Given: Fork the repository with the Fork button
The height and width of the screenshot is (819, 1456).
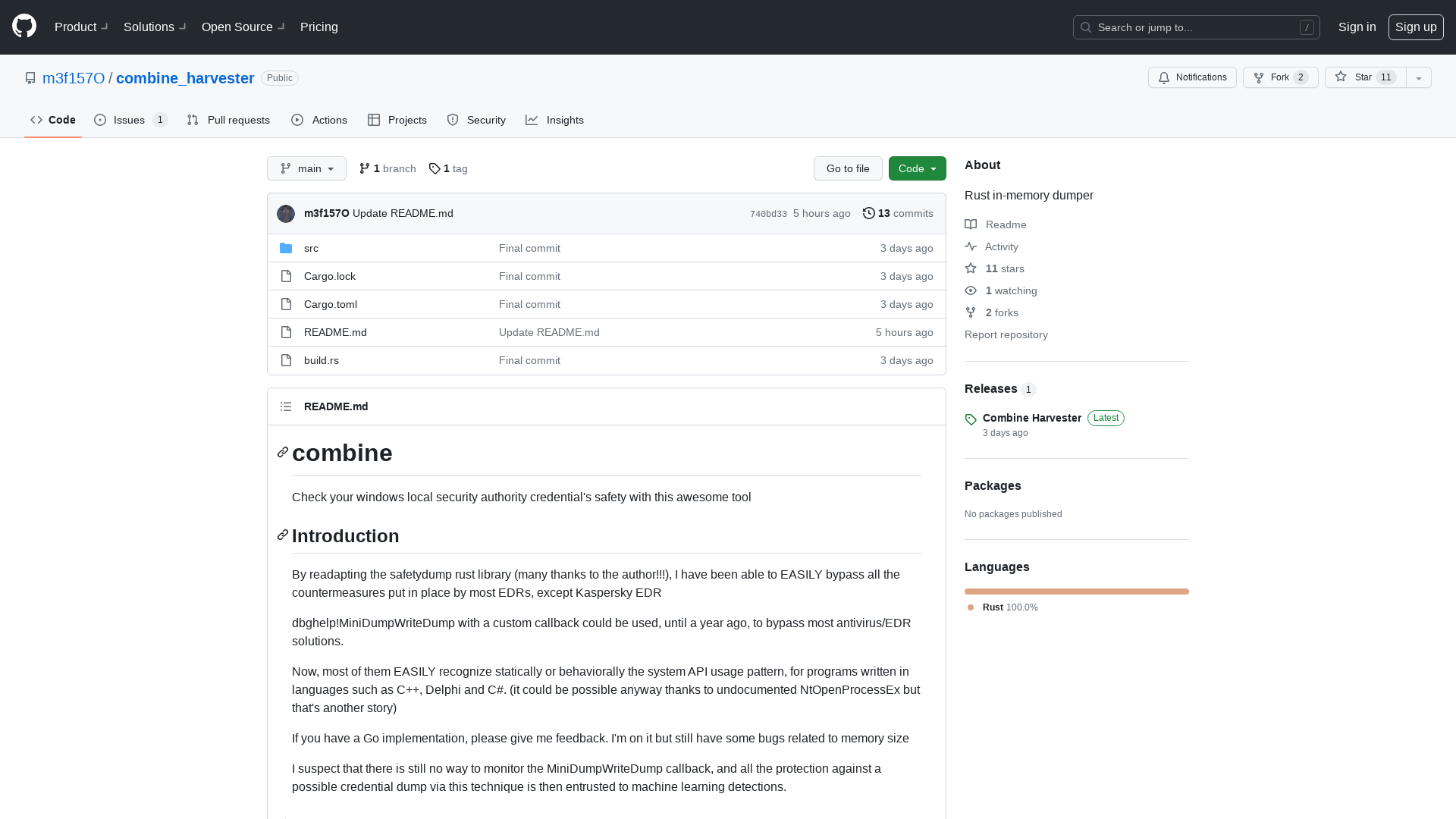Looking at the screenshot, I should tap(1280, 77).
